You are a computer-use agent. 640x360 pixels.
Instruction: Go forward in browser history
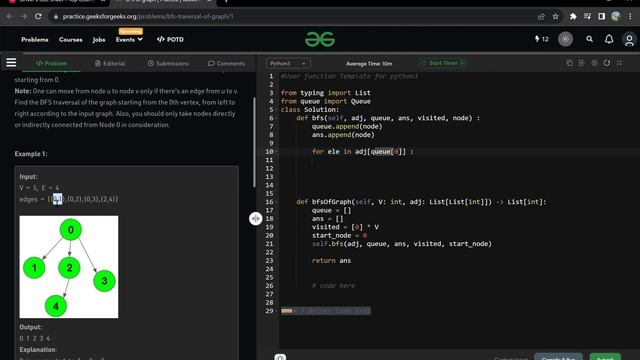pos(24,16)
